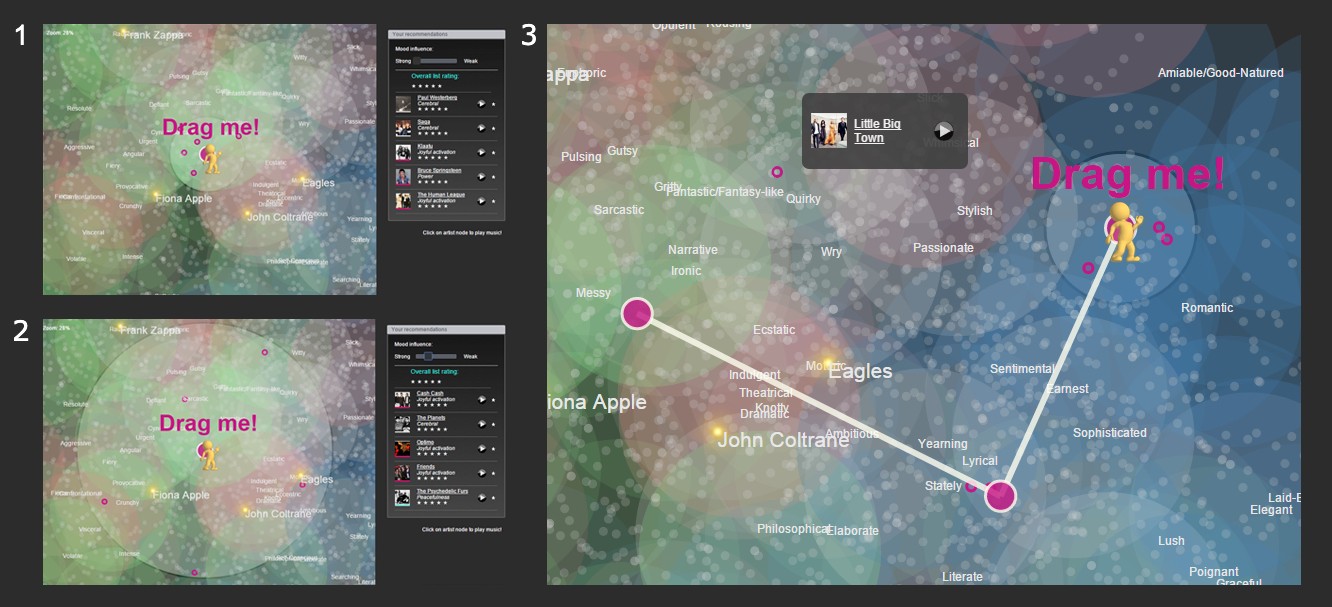The image size is (1332, 607).
Task: Play the Optimo recommendation
Action: 482,449
